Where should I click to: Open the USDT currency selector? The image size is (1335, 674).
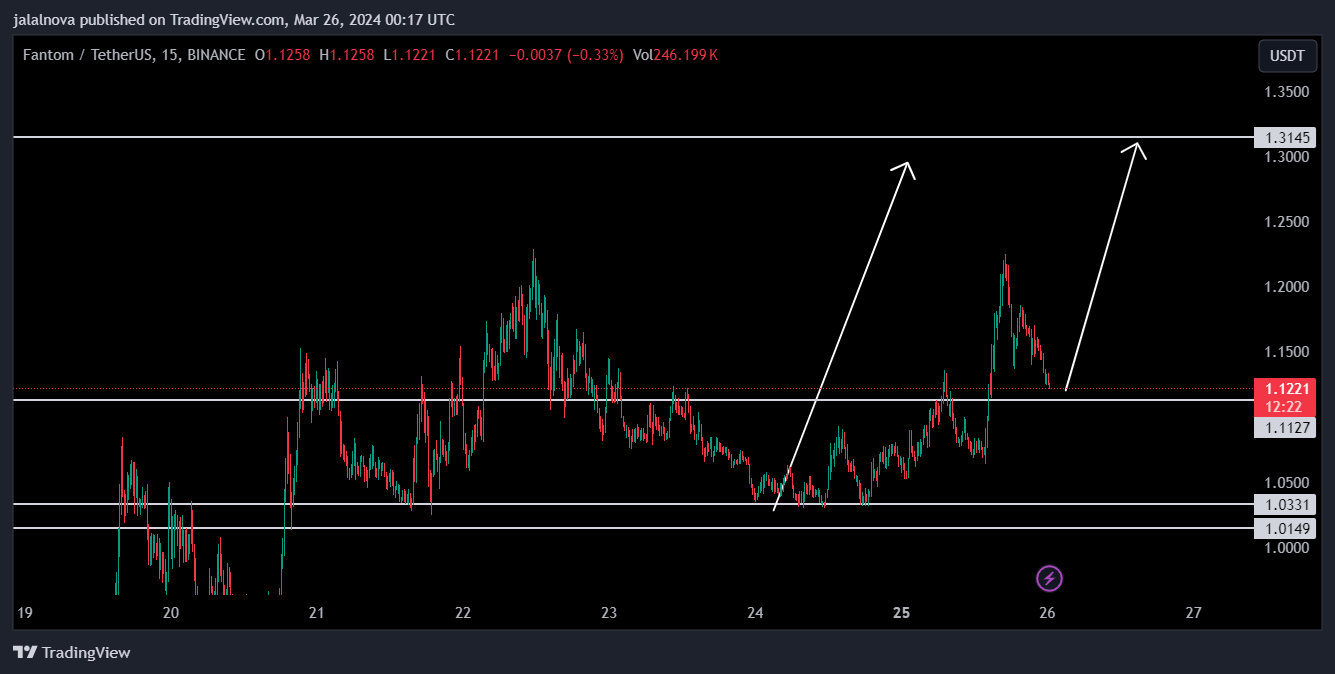pos(1287,56)
